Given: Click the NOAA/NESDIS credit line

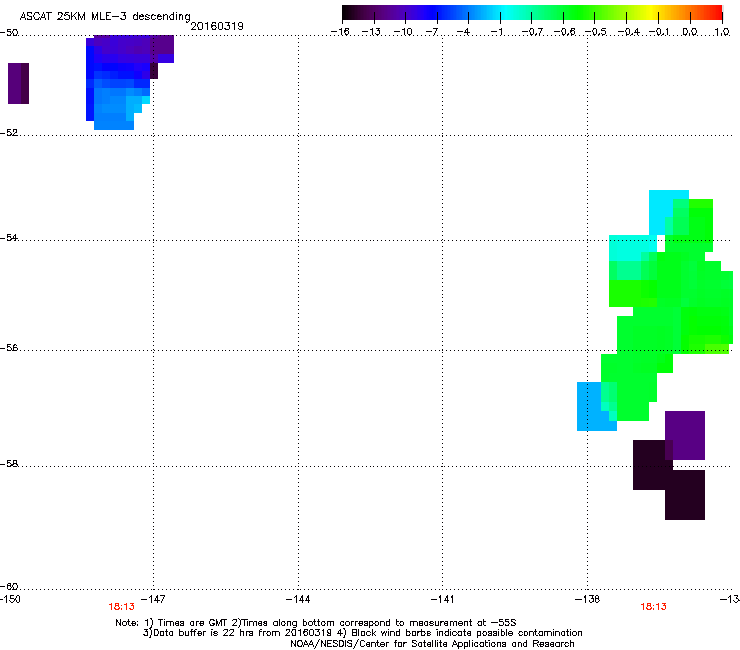Looking at the screenshot, I should pos(432,644).
